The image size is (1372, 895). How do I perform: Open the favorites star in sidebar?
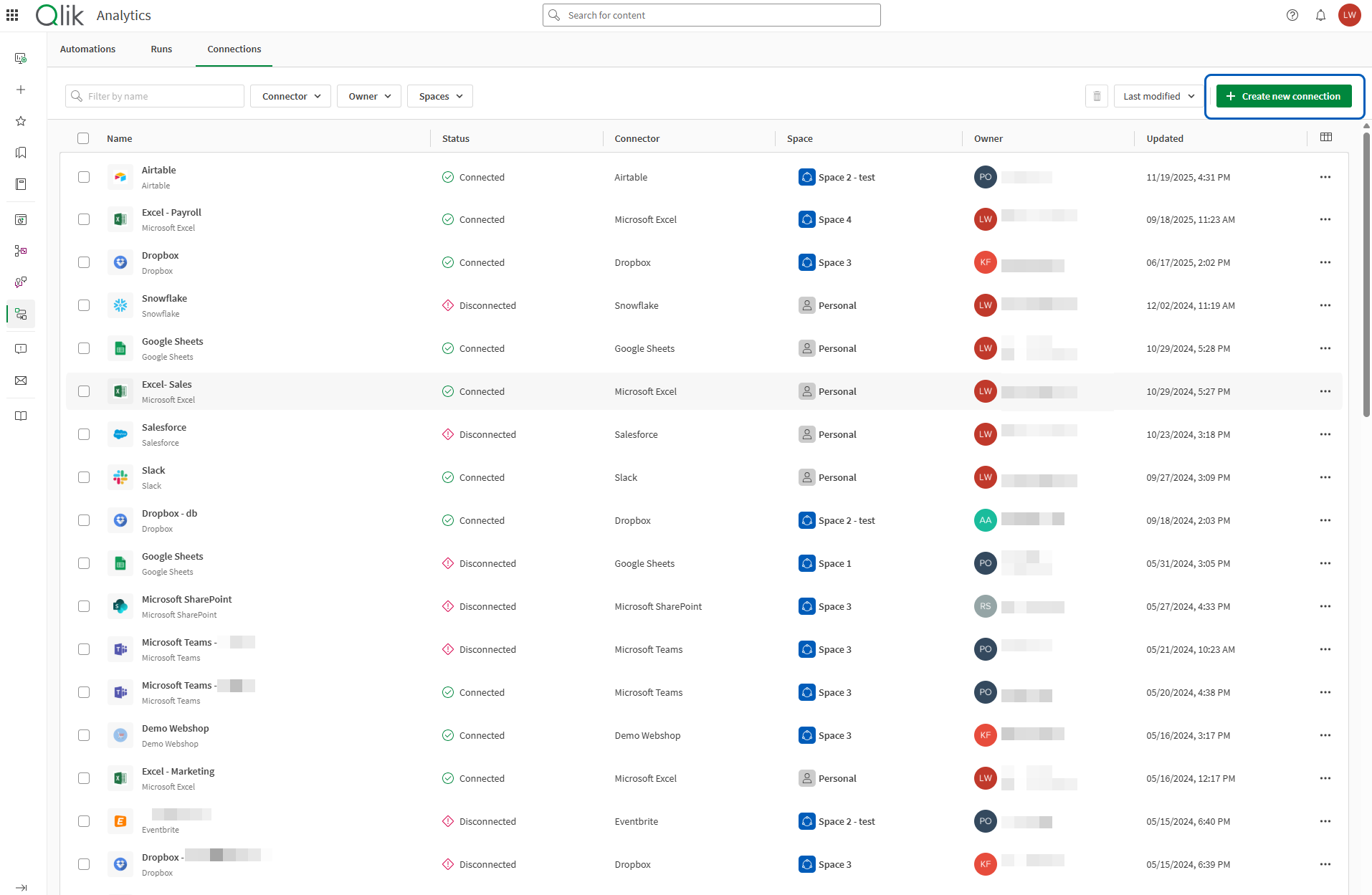(x=21, y=121)
